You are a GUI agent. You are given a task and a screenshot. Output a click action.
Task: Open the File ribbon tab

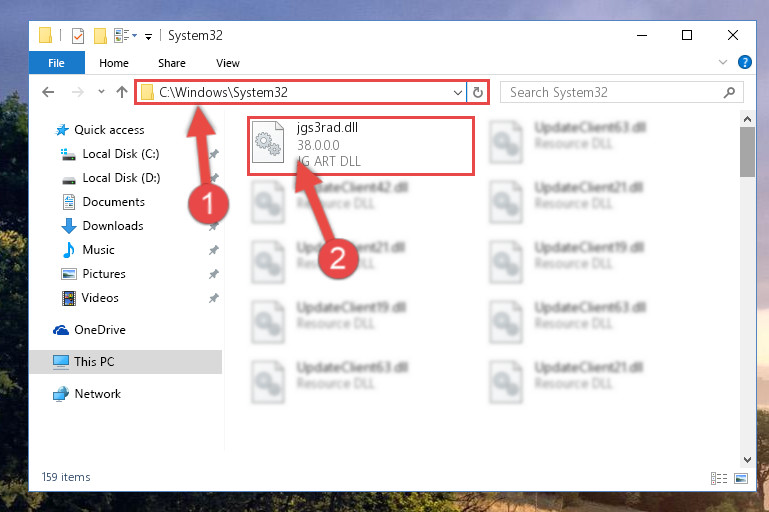[x=56, y=63]
